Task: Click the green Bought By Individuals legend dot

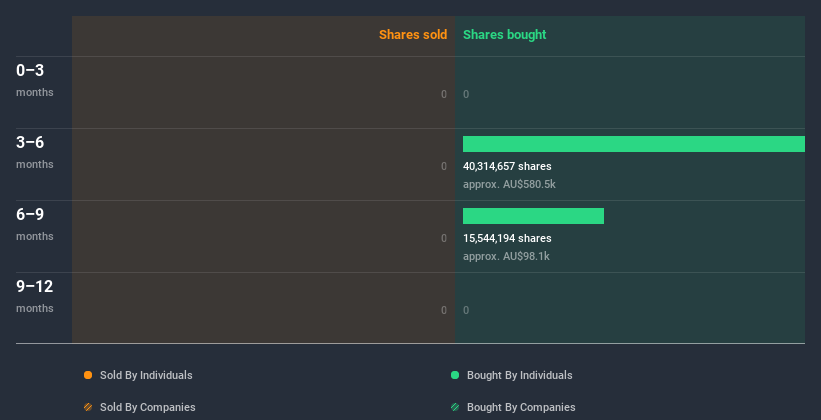Action: tap(455, 375)
